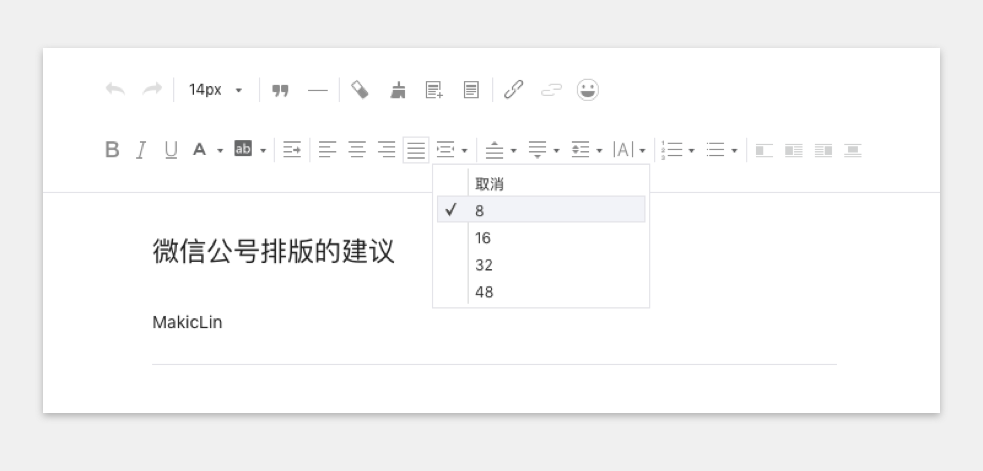983x471 pixels.
Task: Justify text on both sides
Action: (416, 150)
